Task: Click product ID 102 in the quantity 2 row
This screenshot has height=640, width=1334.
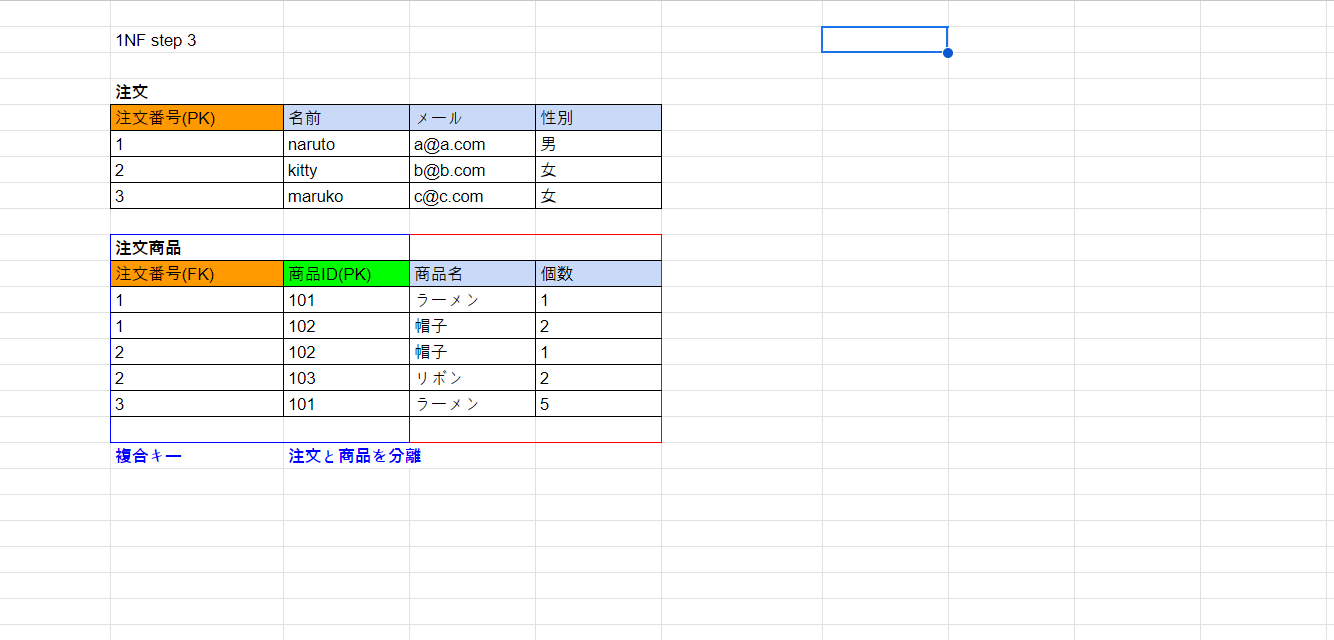Action: click(346, 326)
